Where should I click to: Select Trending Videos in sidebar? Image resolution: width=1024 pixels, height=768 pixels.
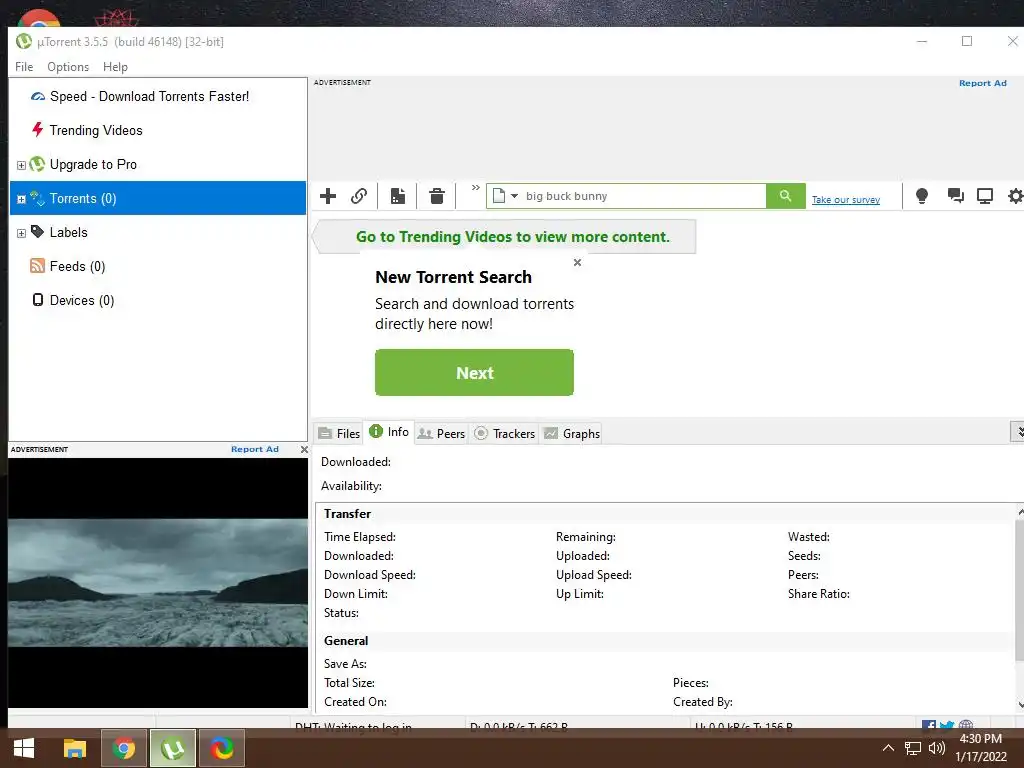pyautogui.click(x=96, y=131)
